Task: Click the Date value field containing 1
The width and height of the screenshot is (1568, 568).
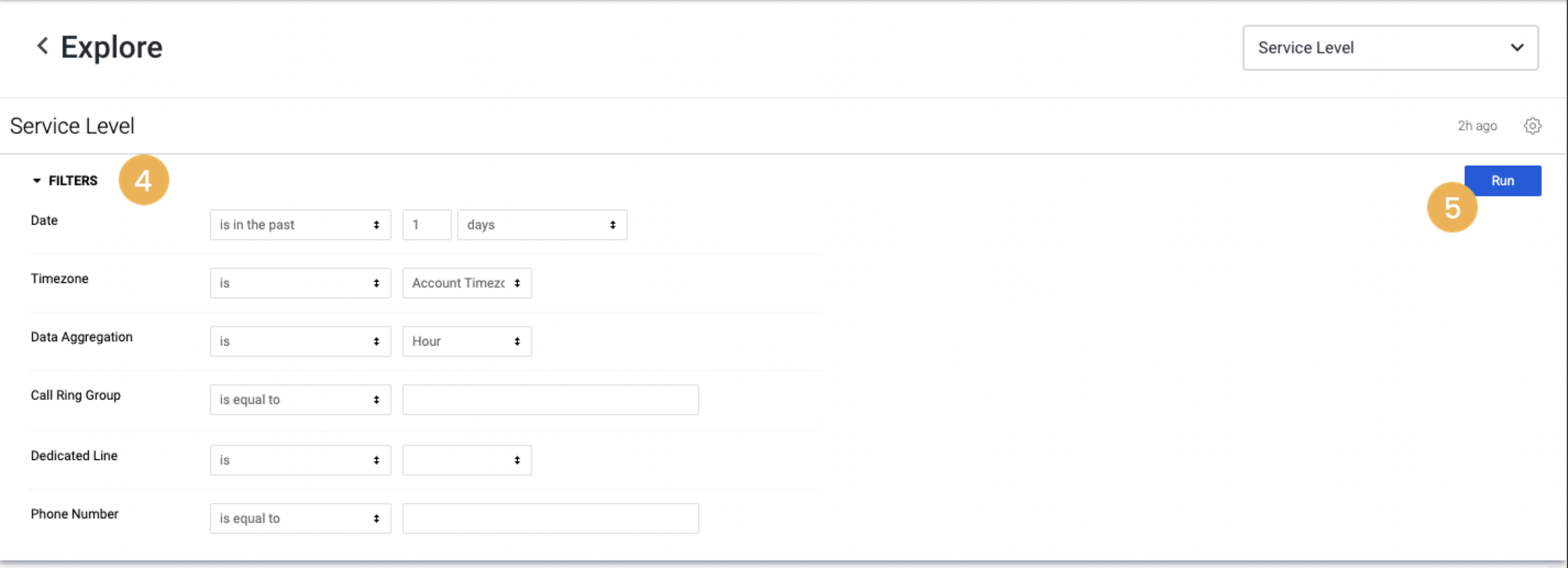Action: click(x=426, y=225)
